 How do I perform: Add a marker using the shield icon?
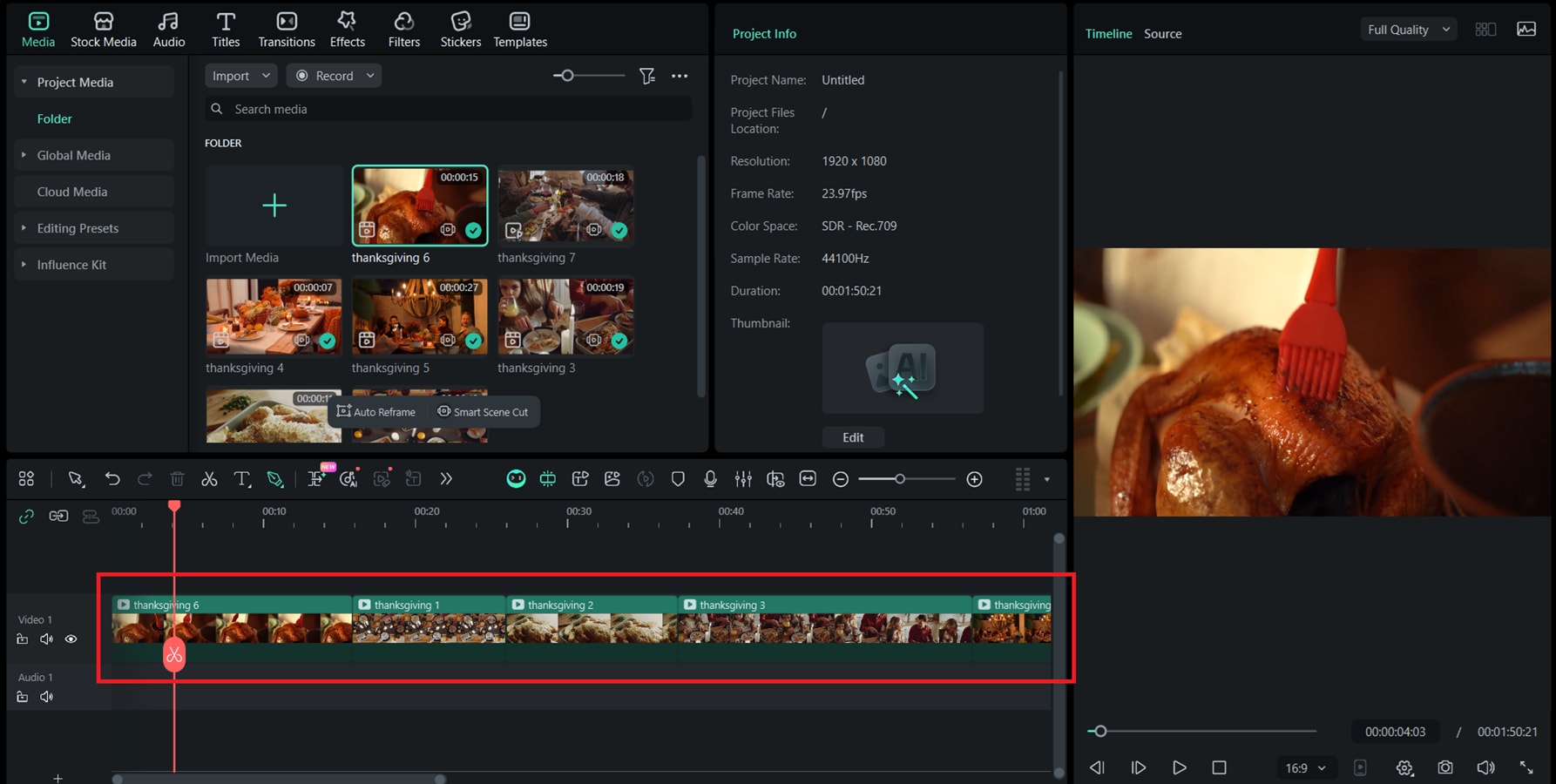tap(678, 479)
